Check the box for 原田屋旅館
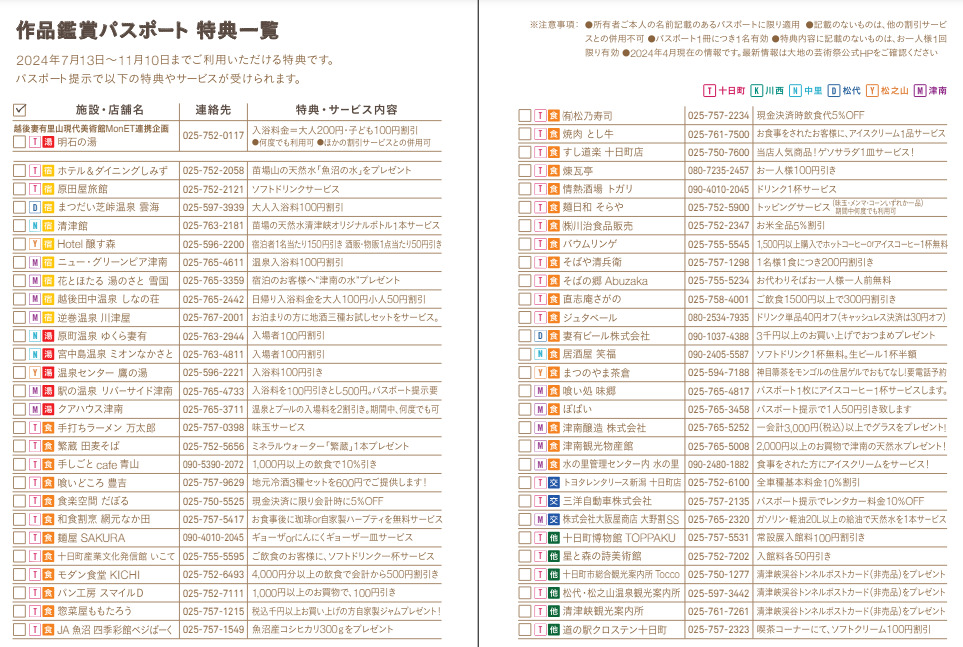The height and width of the screenshot is (647, 963). [x=20, y=189]
